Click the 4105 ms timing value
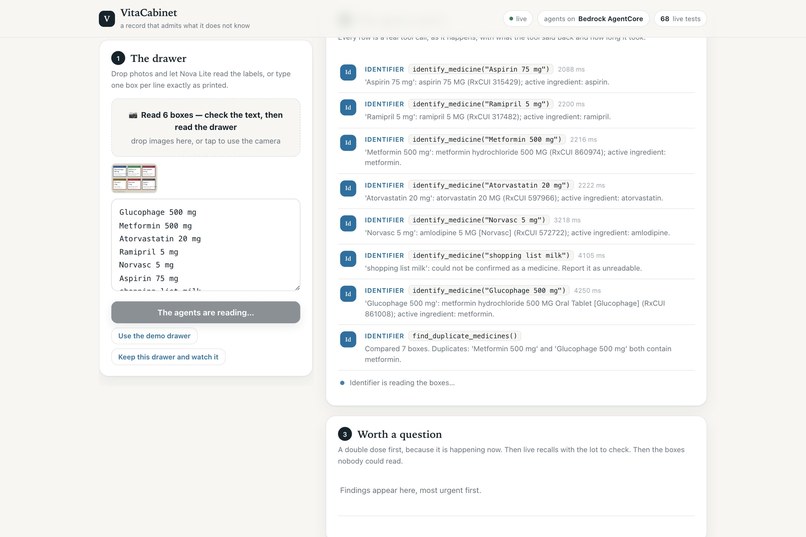The height and width of the screenshot is (537, 806). (x=592, y=256)
